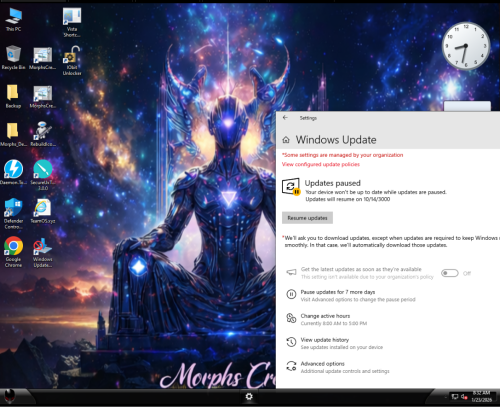500x407 pixels.
Task: Click the Home icon beside Windows Update
Action: [286, 140]
